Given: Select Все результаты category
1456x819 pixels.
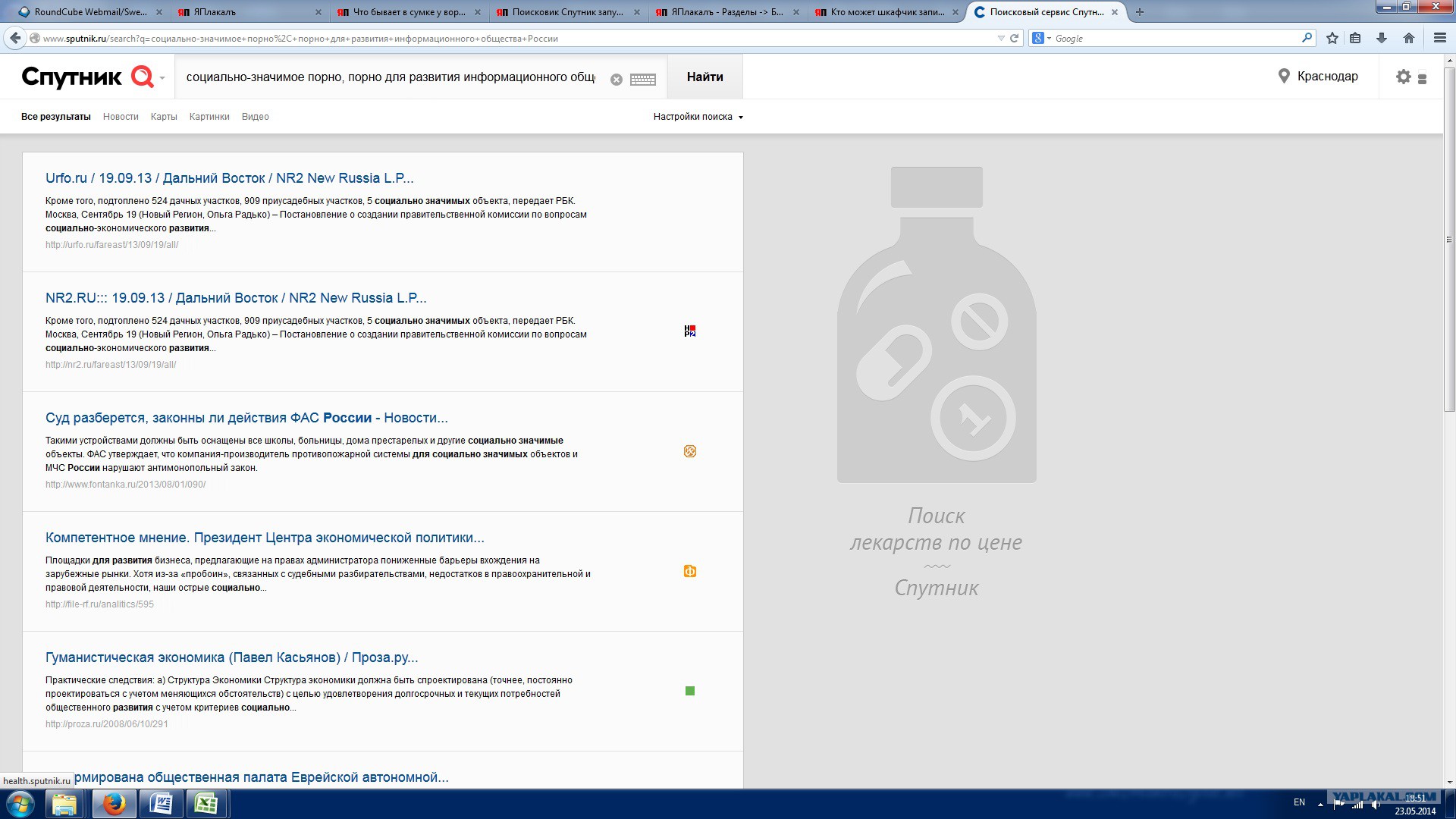Looking at the screenshot, I should 56,117.
